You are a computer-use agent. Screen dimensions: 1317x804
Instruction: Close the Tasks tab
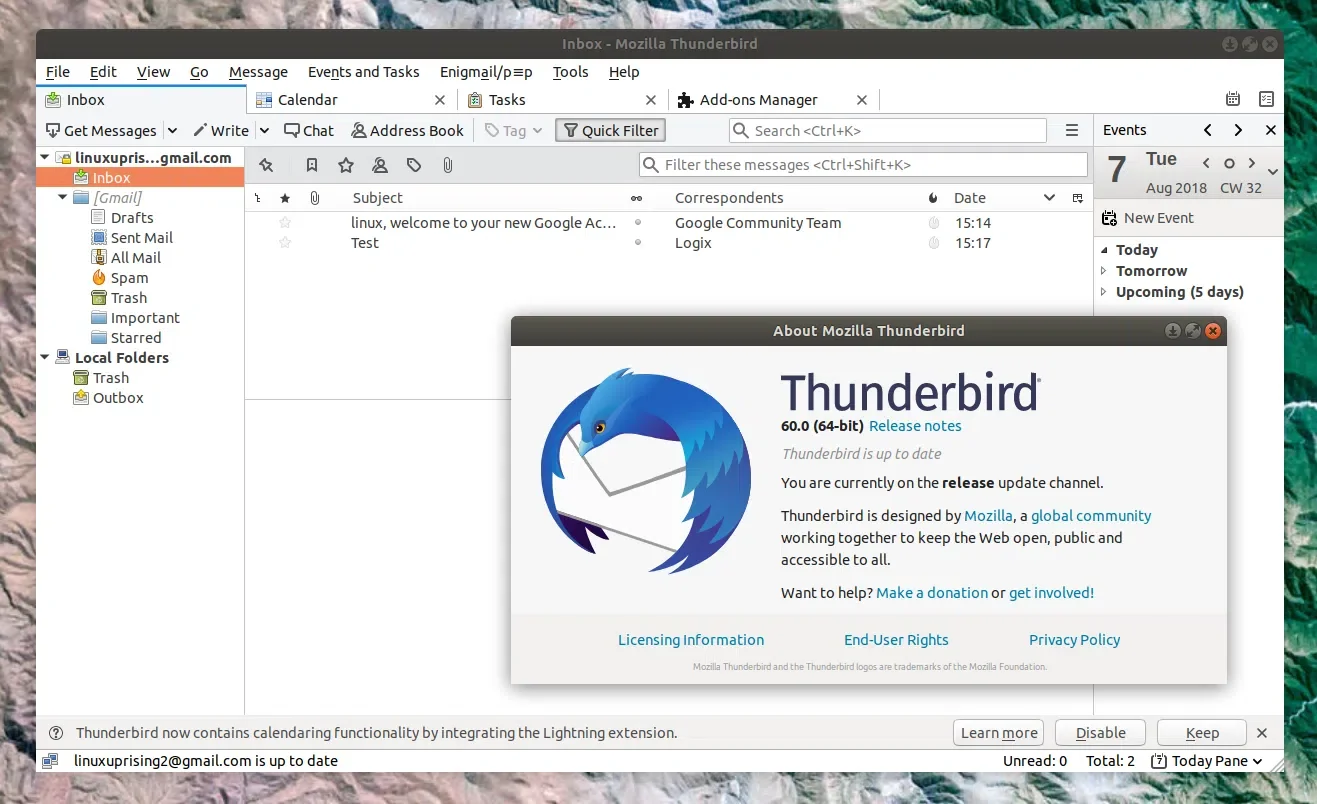(x=651, y=100)
